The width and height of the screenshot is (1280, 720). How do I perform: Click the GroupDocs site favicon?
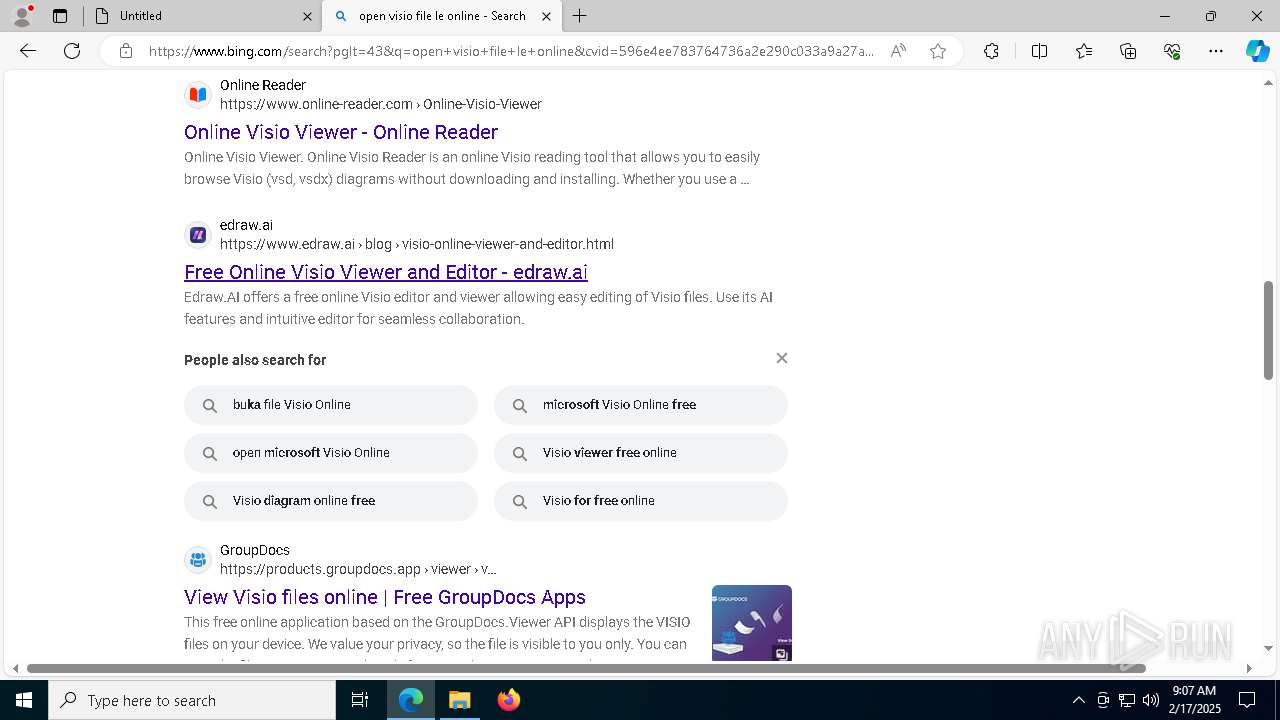(198, 560)
